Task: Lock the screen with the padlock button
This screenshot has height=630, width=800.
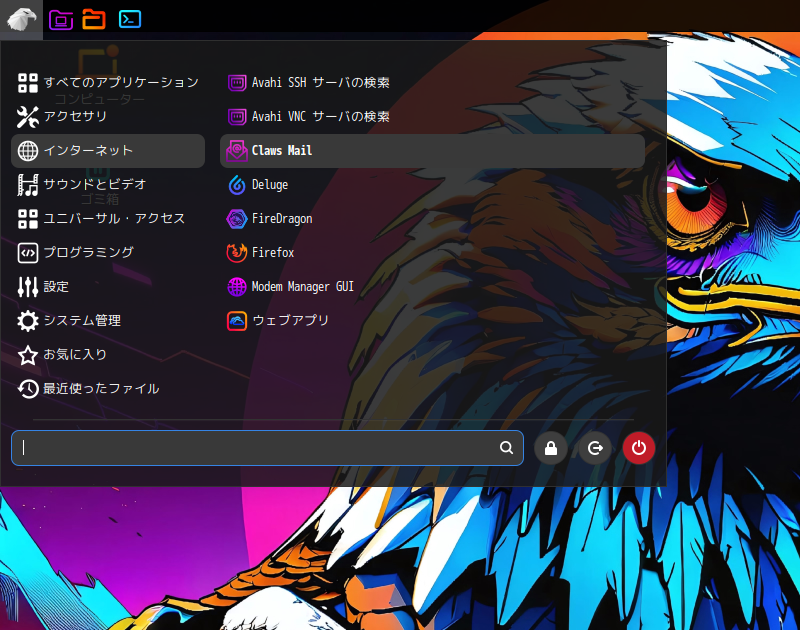Action: tap(551, 448)
